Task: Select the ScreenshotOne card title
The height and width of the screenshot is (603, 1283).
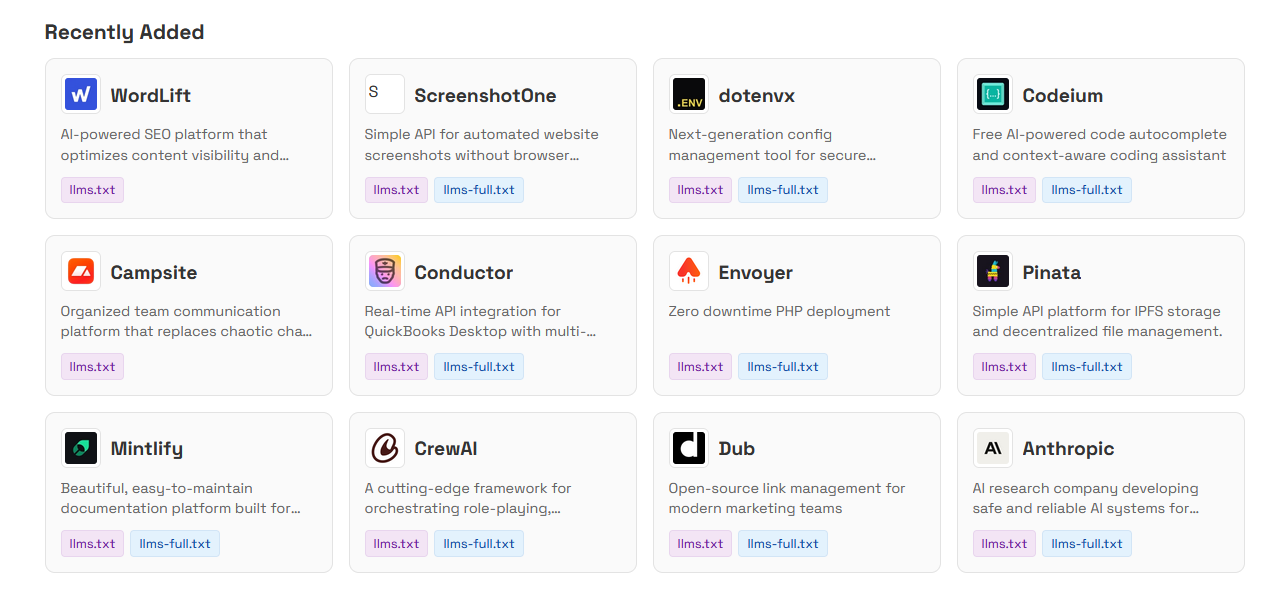Action: [485, 96]
